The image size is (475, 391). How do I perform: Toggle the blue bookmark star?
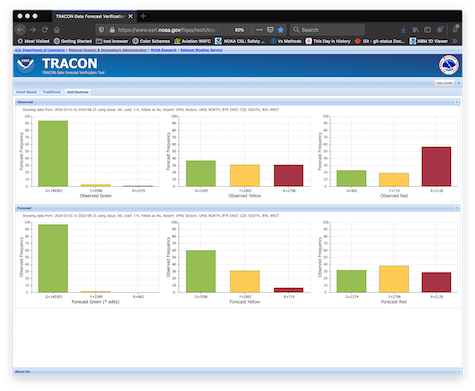[x=281, y=30]
